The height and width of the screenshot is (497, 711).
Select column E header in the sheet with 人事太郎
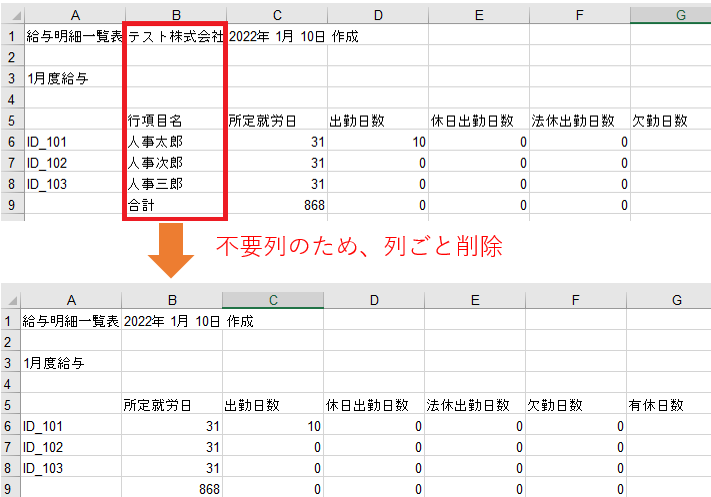(x=479, y=15)
